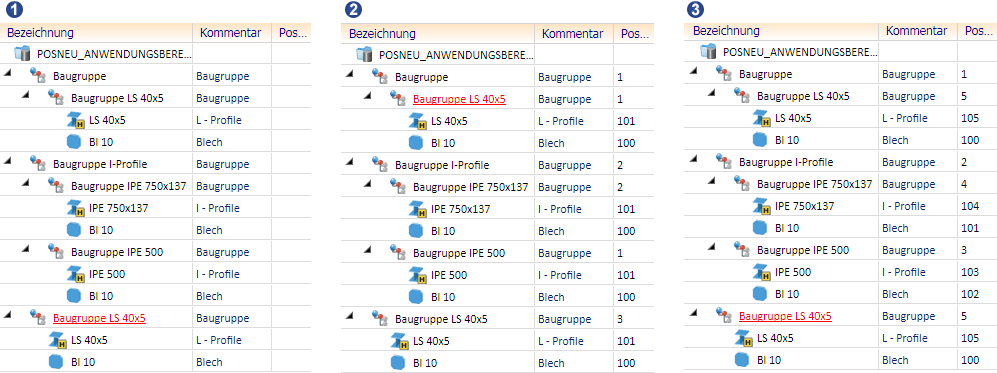Click the Baugruppe IPE 750x137 assembly icon, panel 3

[x=741, y=184]
